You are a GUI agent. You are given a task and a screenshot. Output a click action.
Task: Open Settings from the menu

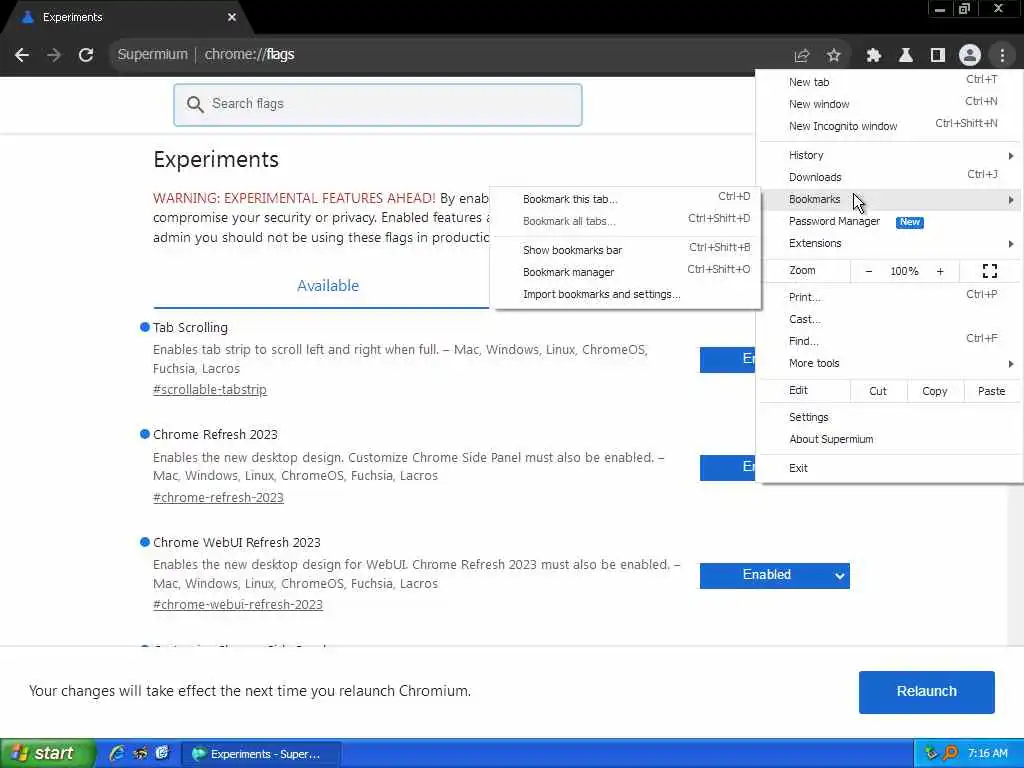click(x=889, y=417)
